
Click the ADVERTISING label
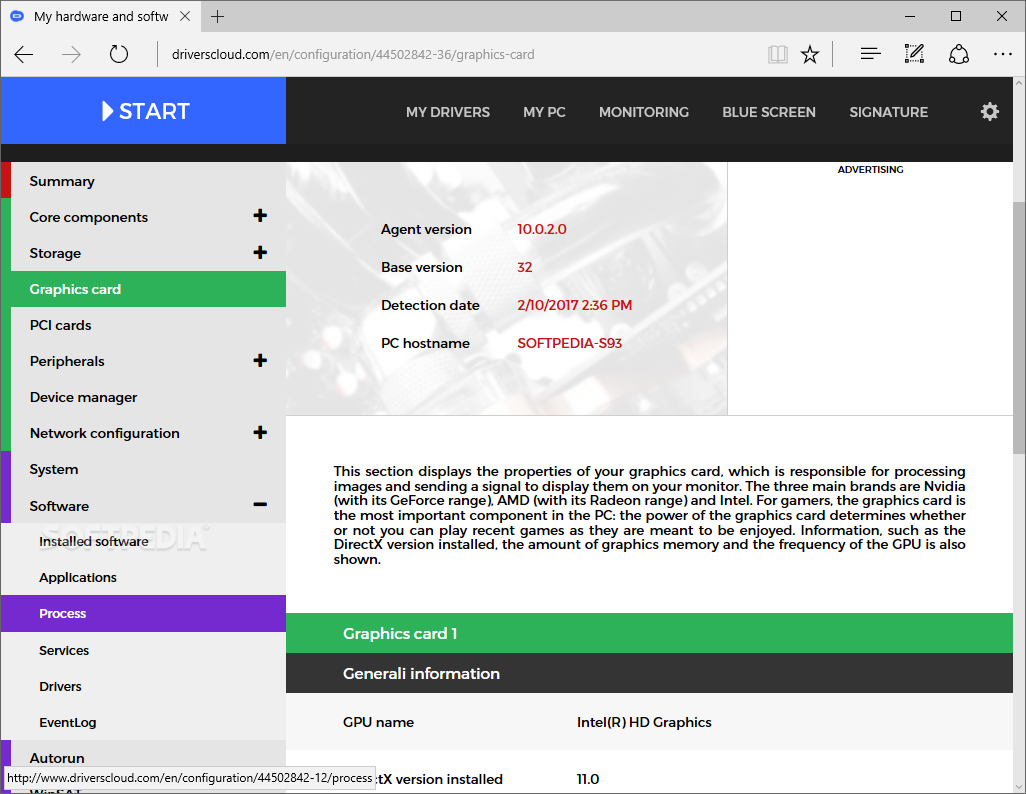click(870, 170)
